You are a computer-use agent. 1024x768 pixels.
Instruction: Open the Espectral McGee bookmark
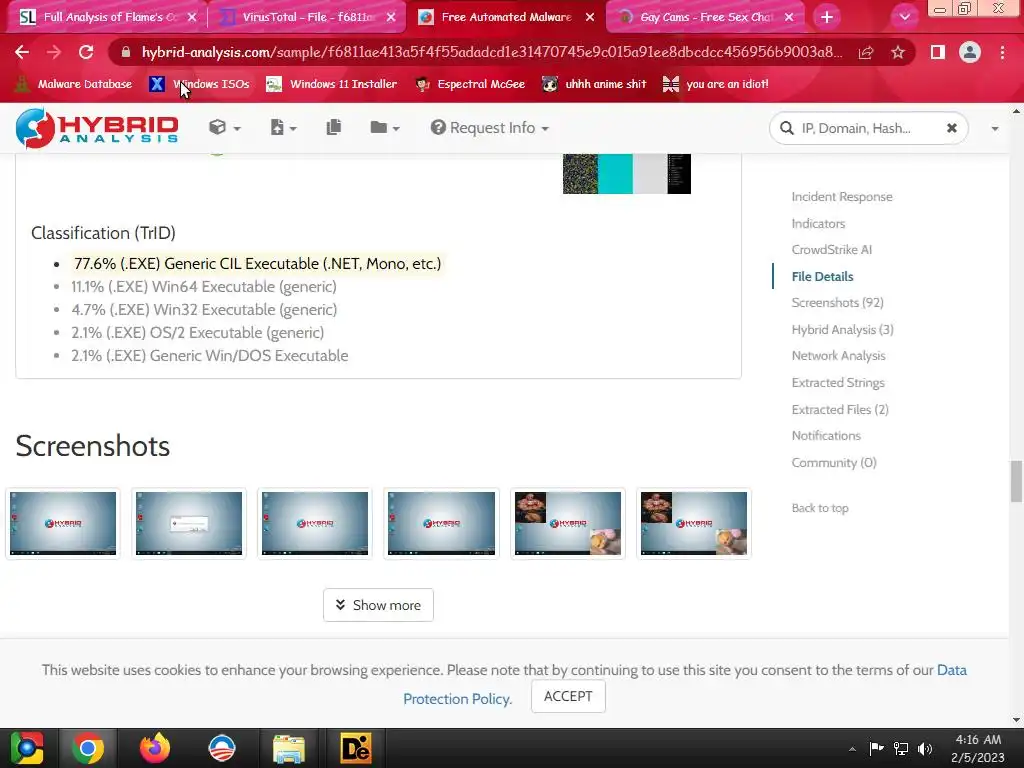(x=470, y=84)
